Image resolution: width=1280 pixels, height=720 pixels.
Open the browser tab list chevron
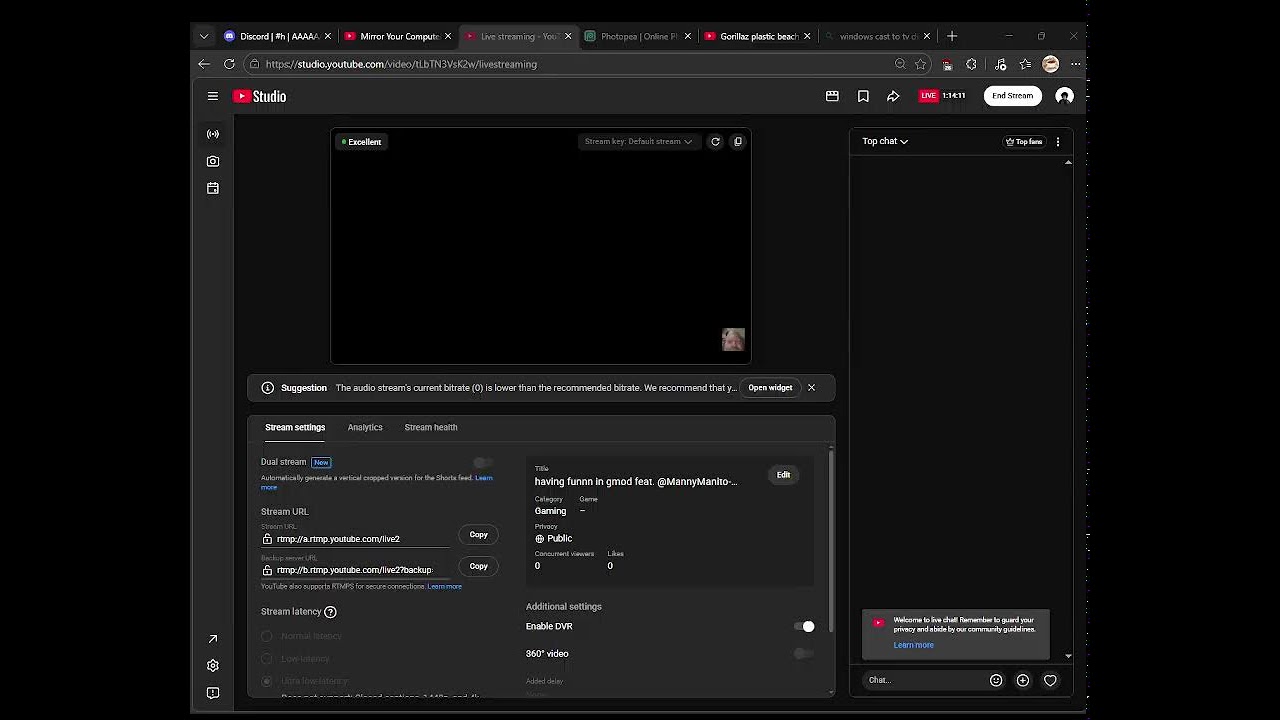pyautogui.click(x=204, y=36)
